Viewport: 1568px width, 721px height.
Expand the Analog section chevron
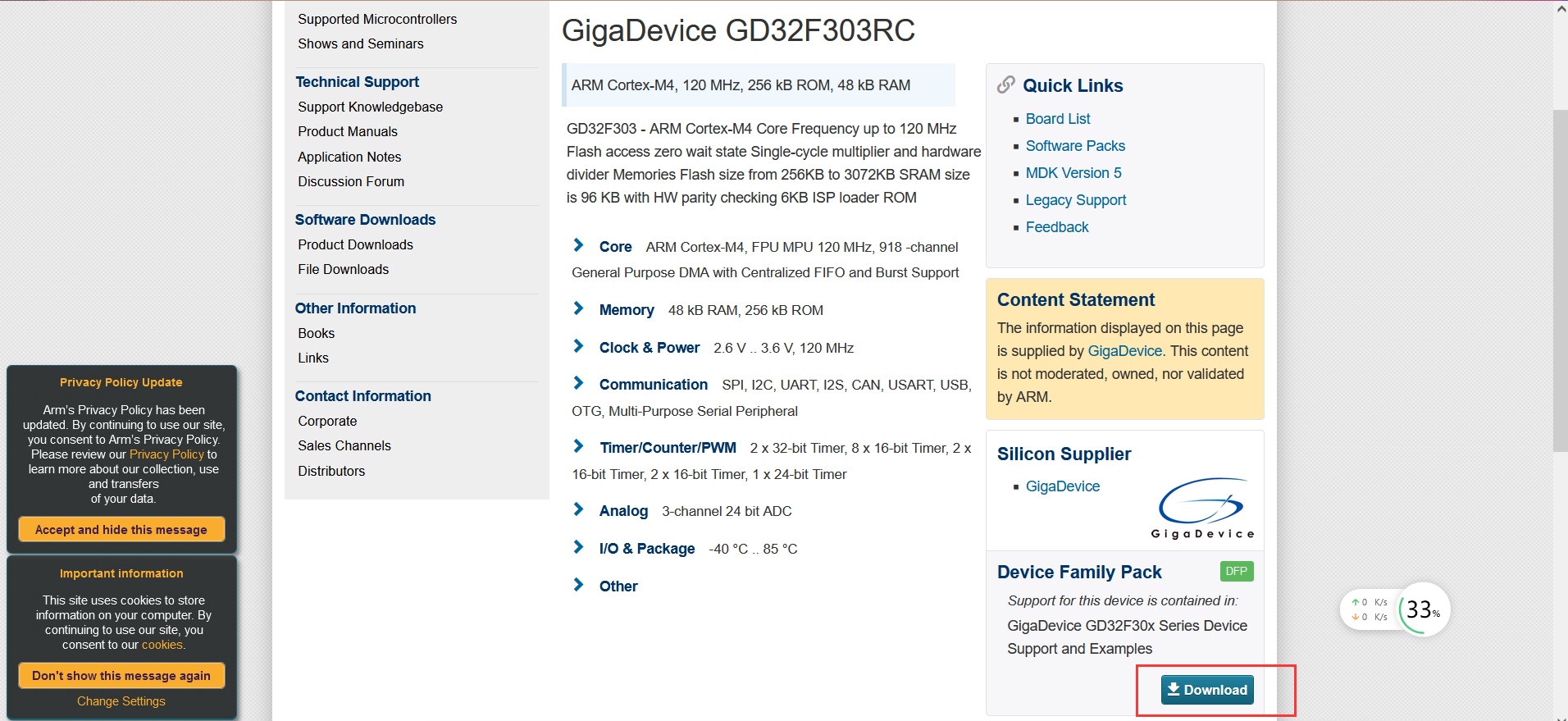click(x=578, y=509)
